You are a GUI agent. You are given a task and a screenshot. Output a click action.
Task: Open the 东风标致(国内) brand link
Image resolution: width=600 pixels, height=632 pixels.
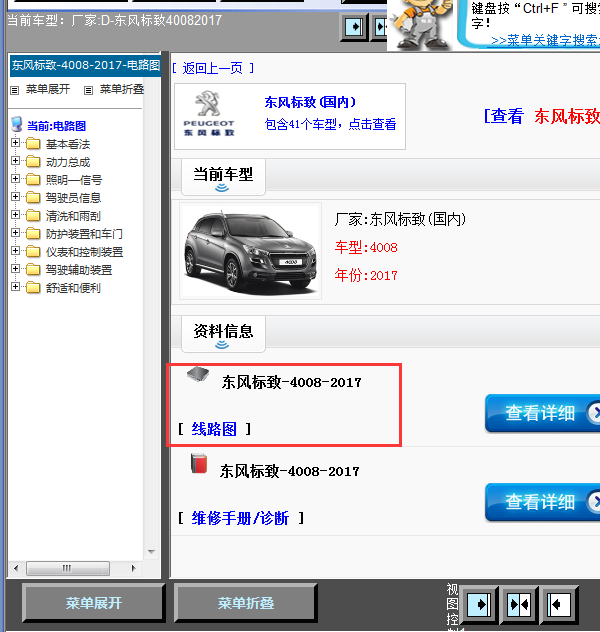pyautogui.click(x=310, y=102)
